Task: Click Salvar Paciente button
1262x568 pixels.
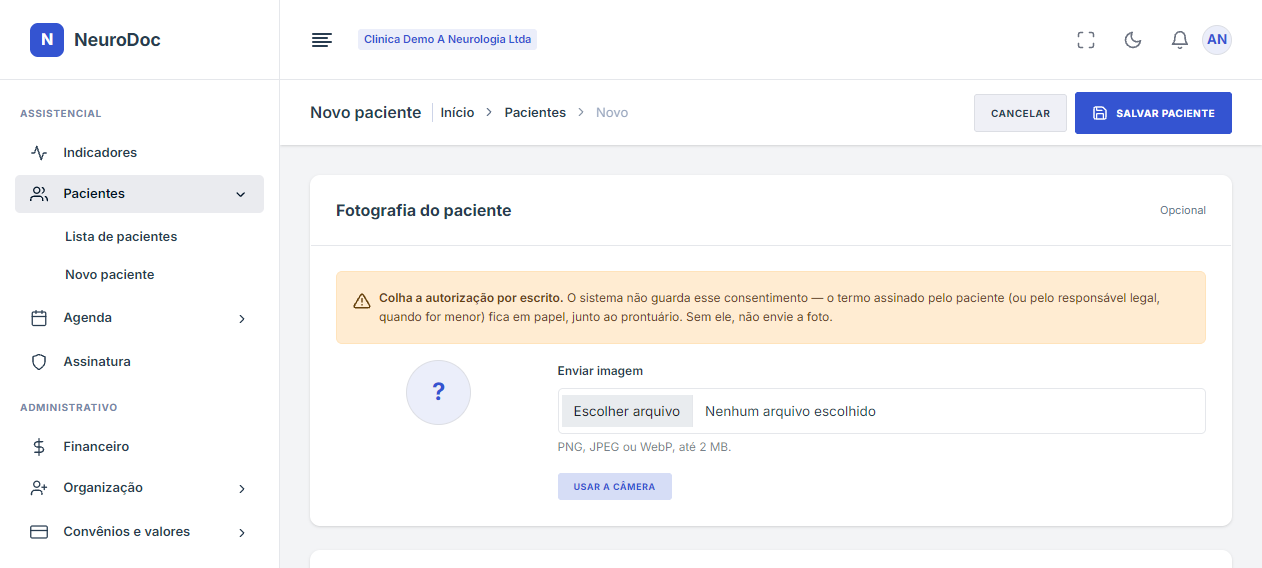Action: [1153, 113]
